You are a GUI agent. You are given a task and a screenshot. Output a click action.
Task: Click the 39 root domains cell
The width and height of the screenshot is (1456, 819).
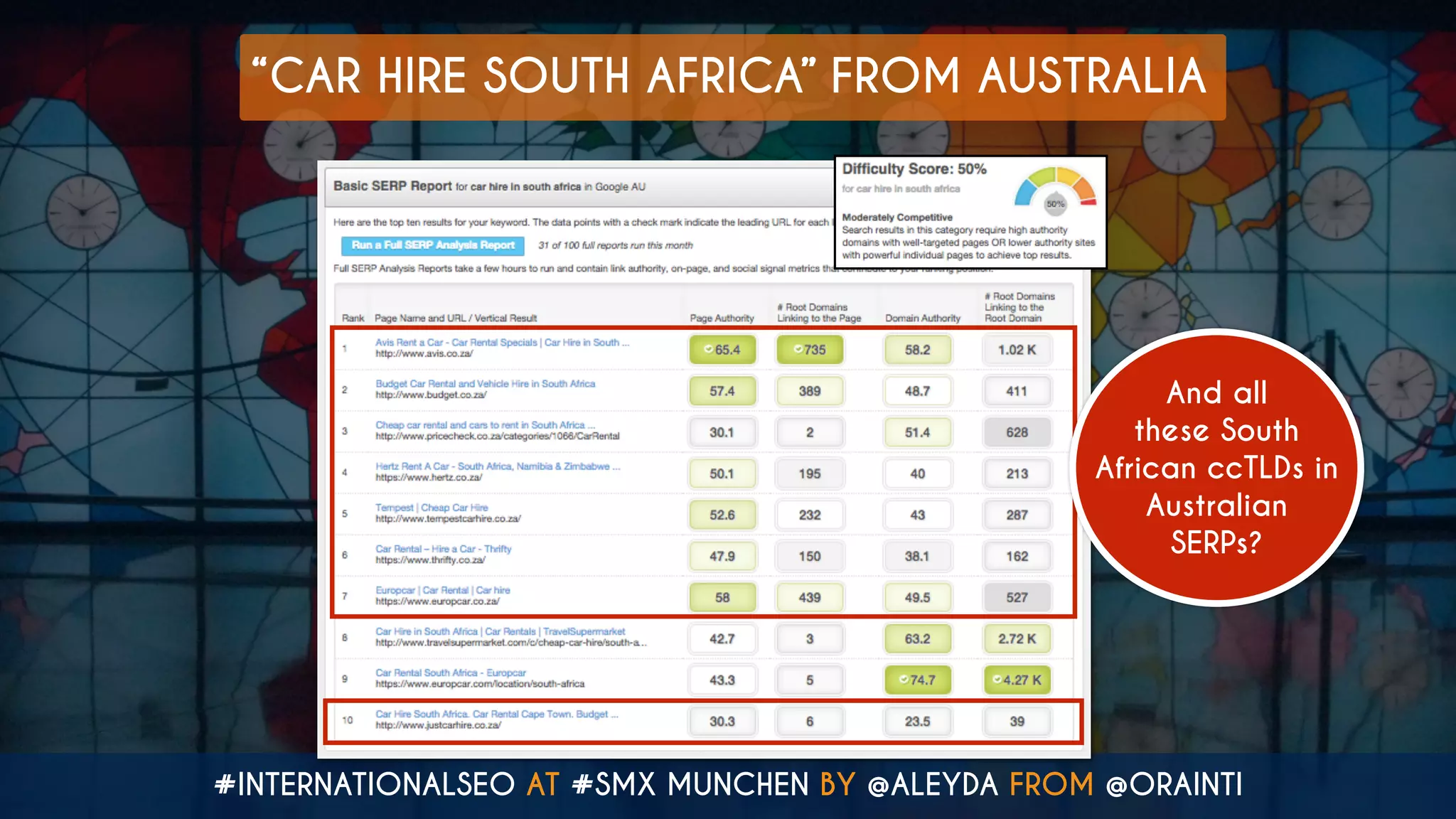1017,721
